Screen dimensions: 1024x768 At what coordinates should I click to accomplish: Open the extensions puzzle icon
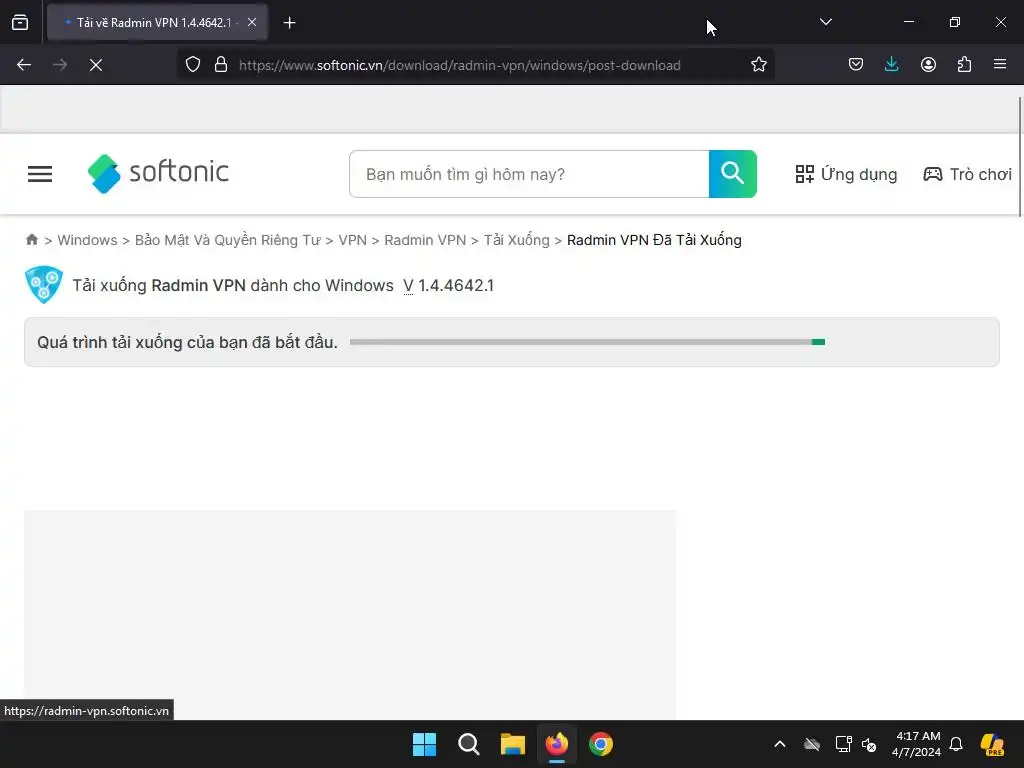[x=964, y=65]
